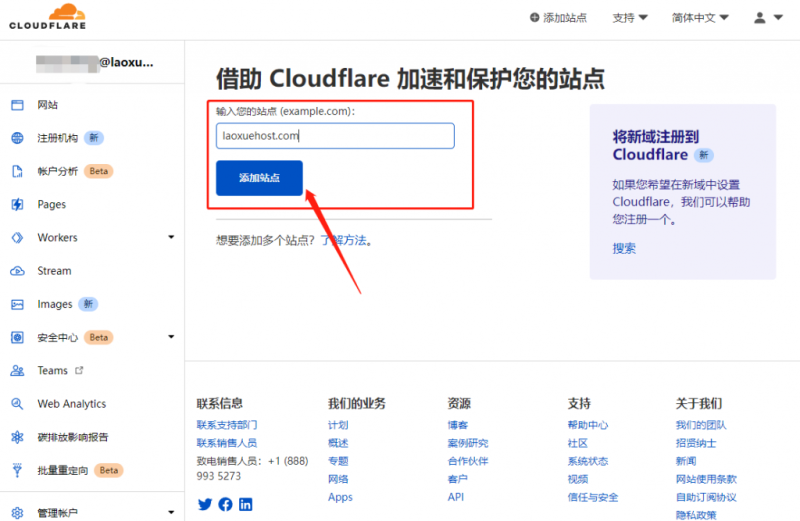Viewport: 800px width, 521px height.
Task: Open the 简体中文 language dropdown
Action: click(x=699, y=18)
